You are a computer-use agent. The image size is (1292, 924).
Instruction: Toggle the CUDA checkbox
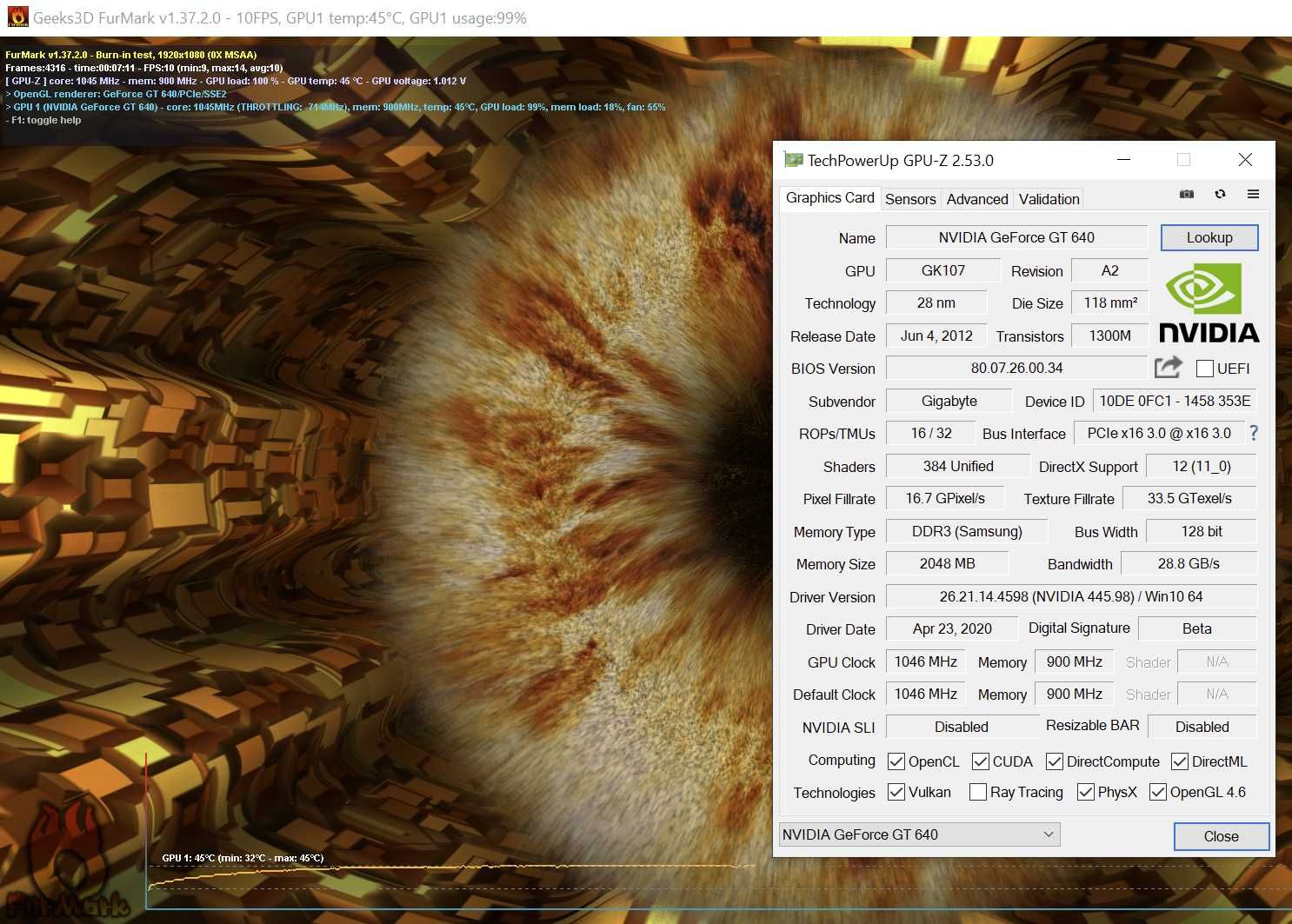pos(981,761)
